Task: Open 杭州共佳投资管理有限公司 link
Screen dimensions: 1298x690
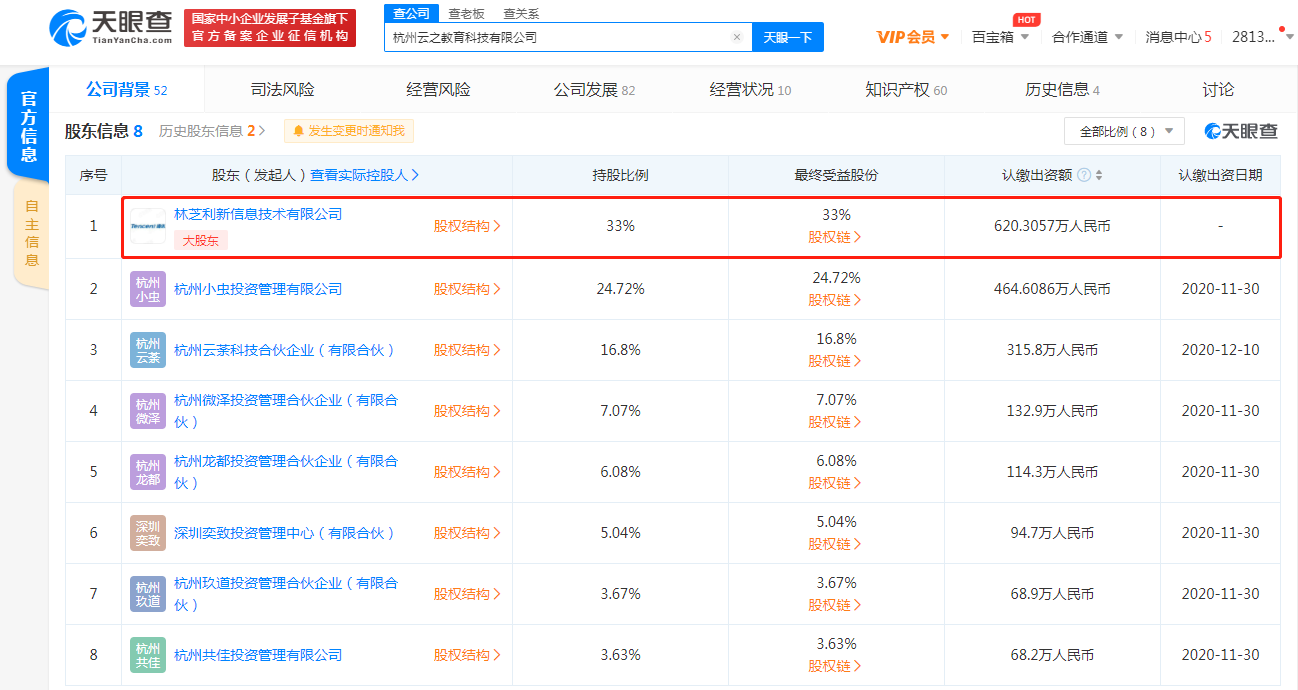Action: coord(258,655)
